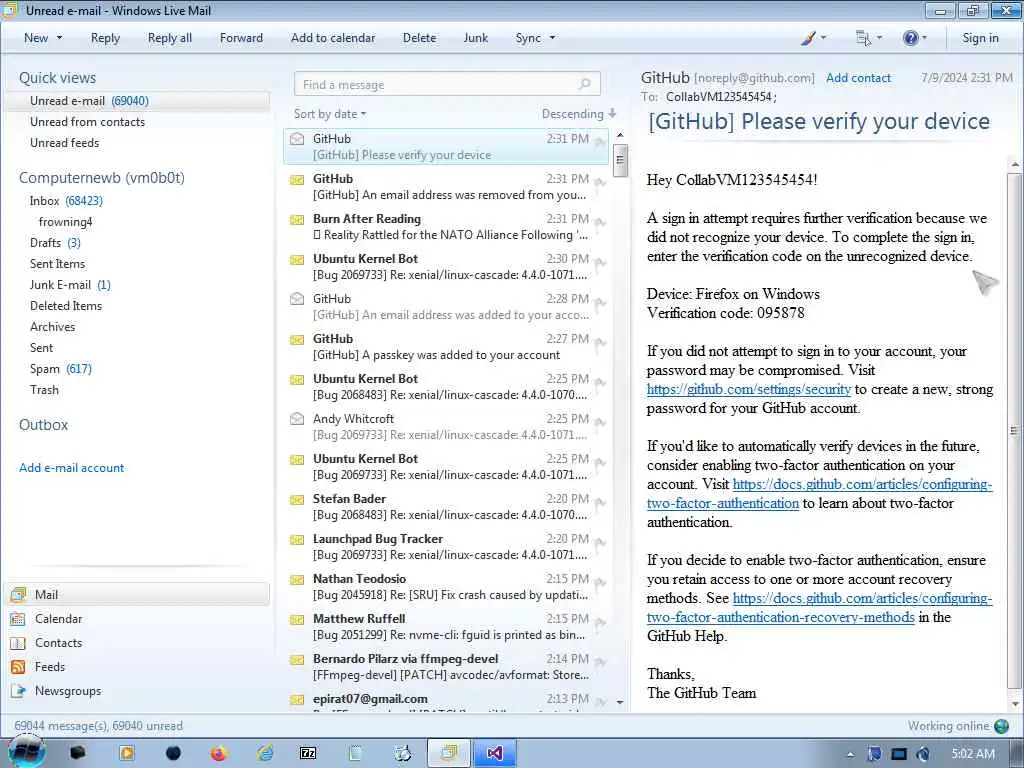Click the Add e-mail account link
The height and width of the screenshot is (768, 1024).
71,468
